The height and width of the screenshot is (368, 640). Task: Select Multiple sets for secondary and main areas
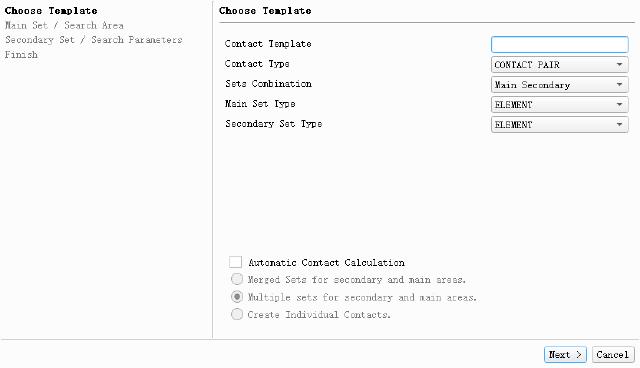click(x=237, y=297)
